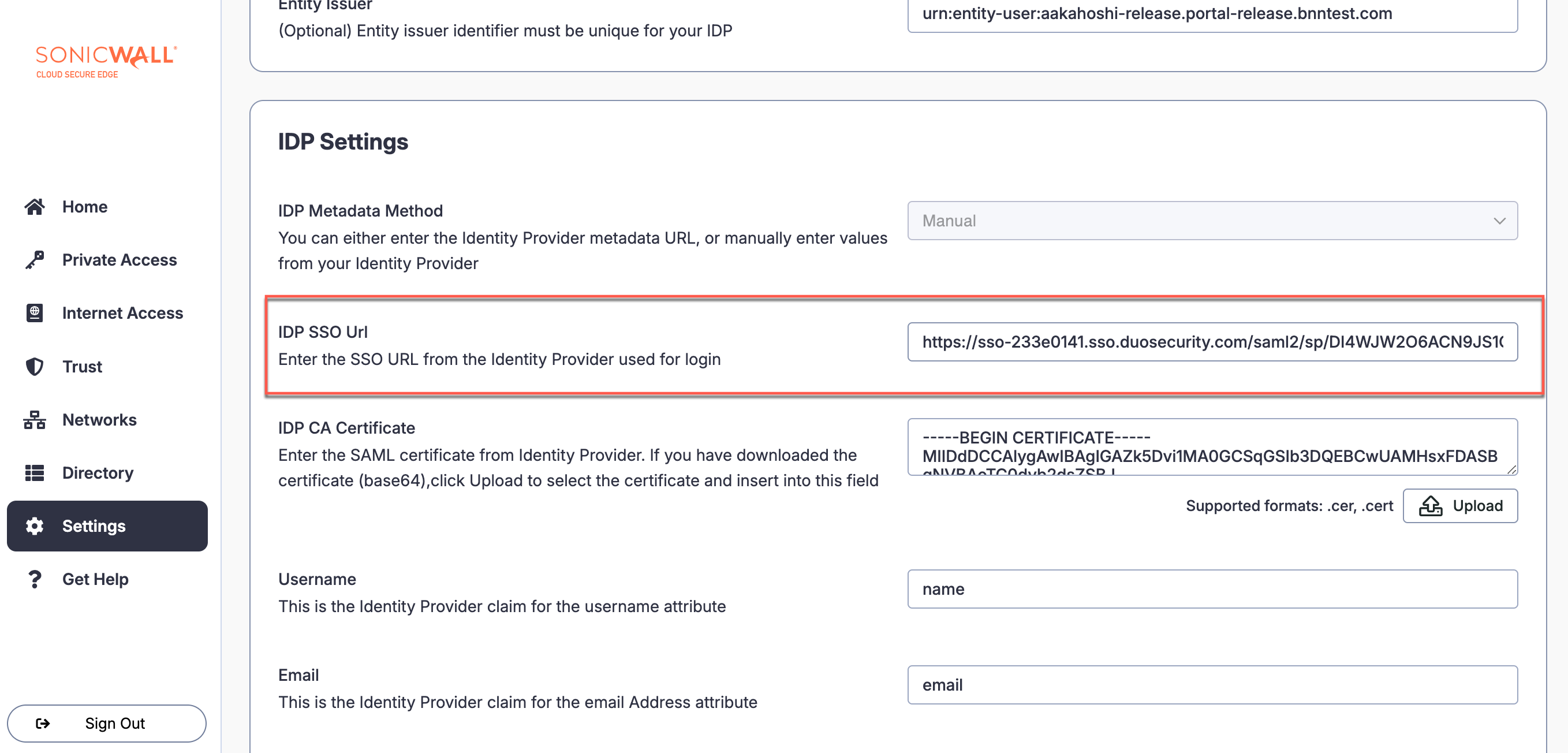Click the Home house icon
Image resolution: width=1568 pixels, height=753 pixels.
tap(35, 207)
